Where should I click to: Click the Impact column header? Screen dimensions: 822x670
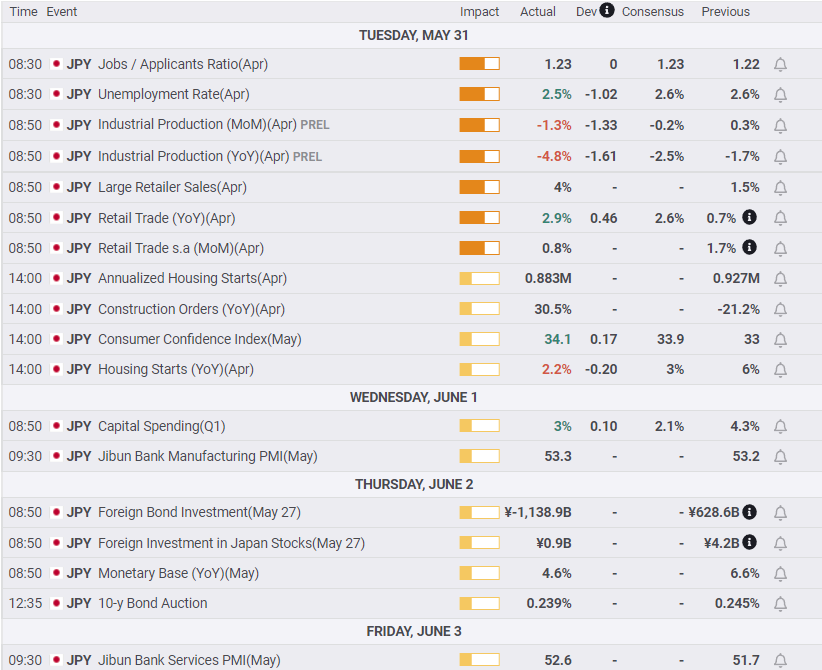[479, 12]
